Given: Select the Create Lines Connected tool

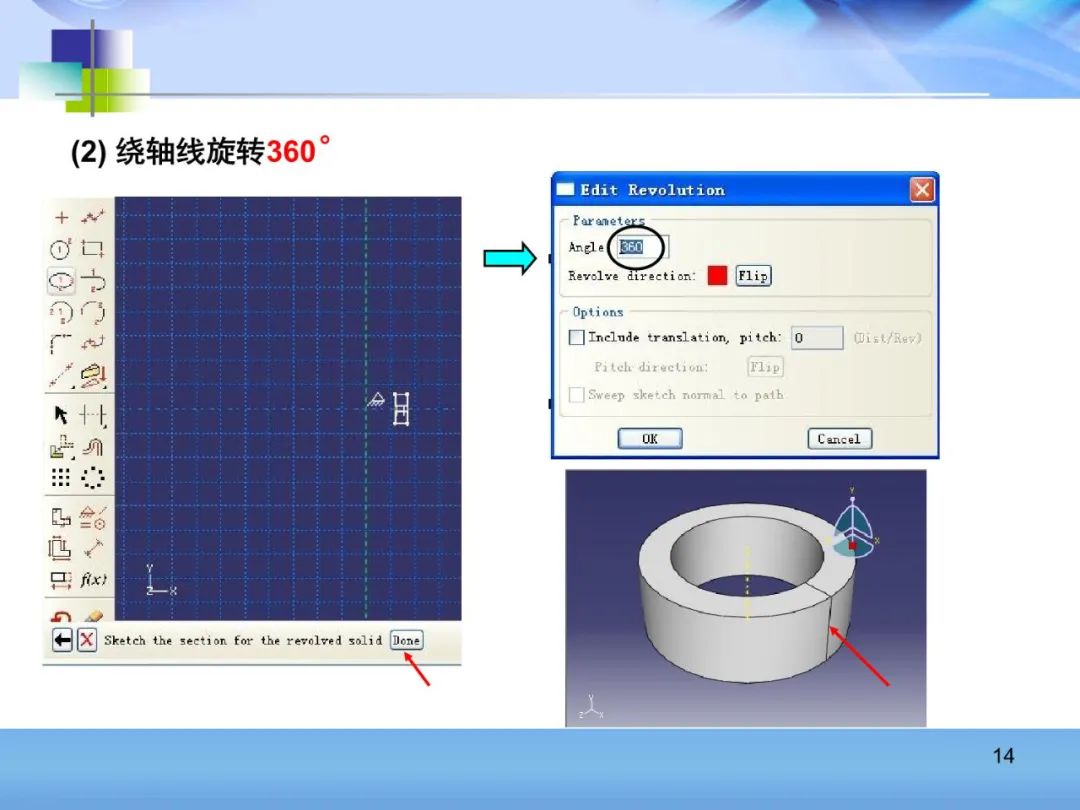Looking at the screenshot, I should (93, 218).
